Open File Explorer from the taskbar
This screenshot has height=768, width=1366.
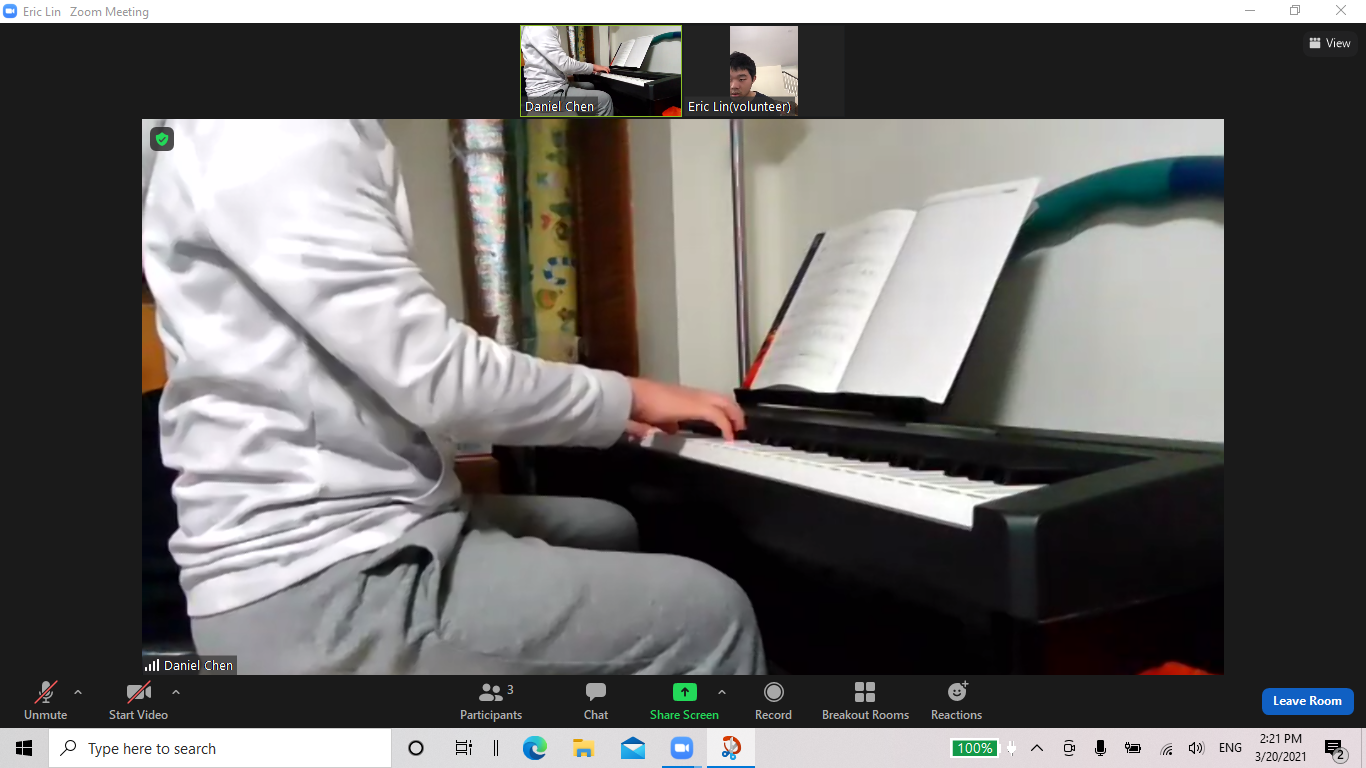click(584, 748)
